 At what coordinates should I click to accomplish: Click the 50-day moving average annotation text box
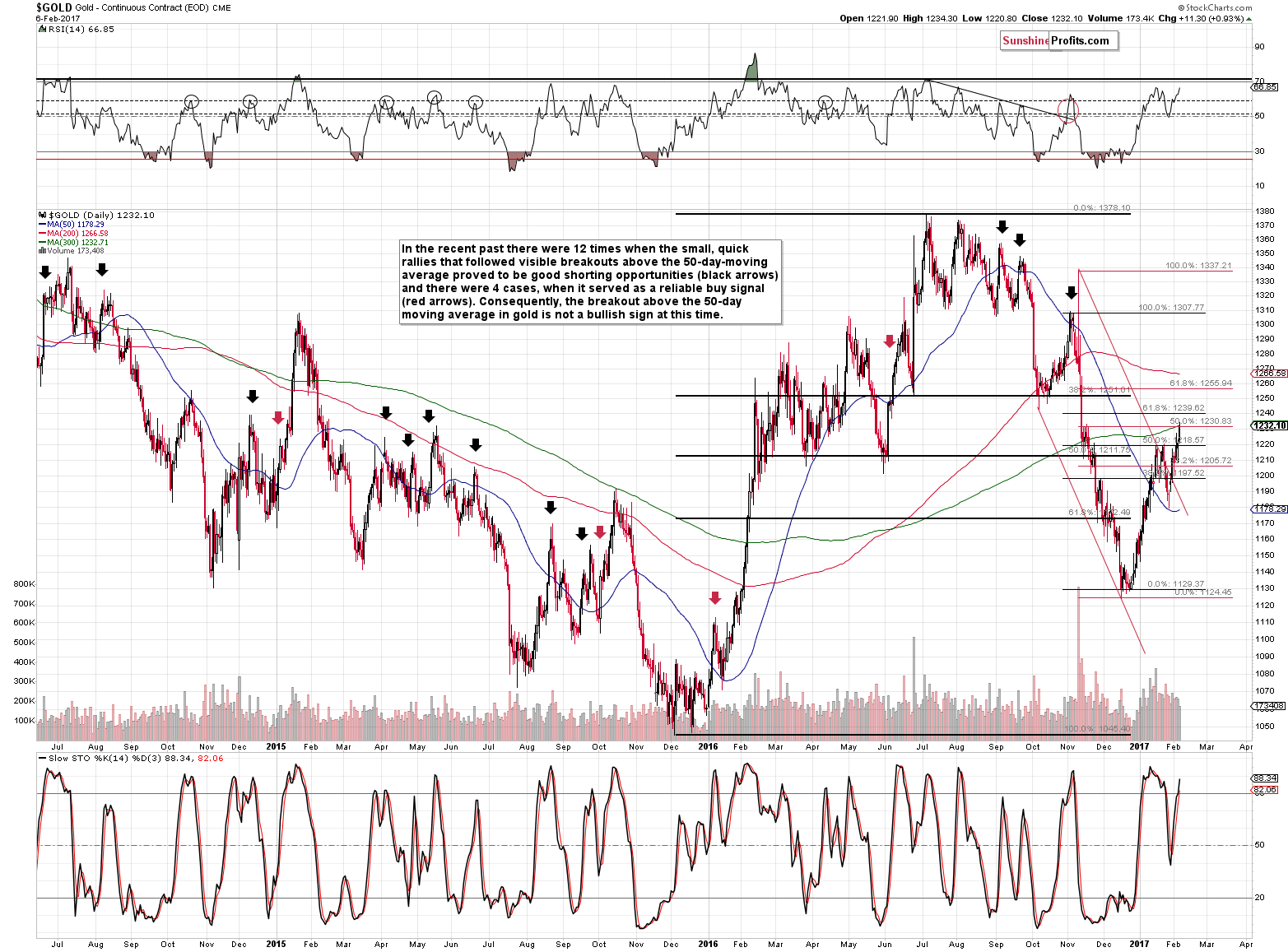(591, 281)
